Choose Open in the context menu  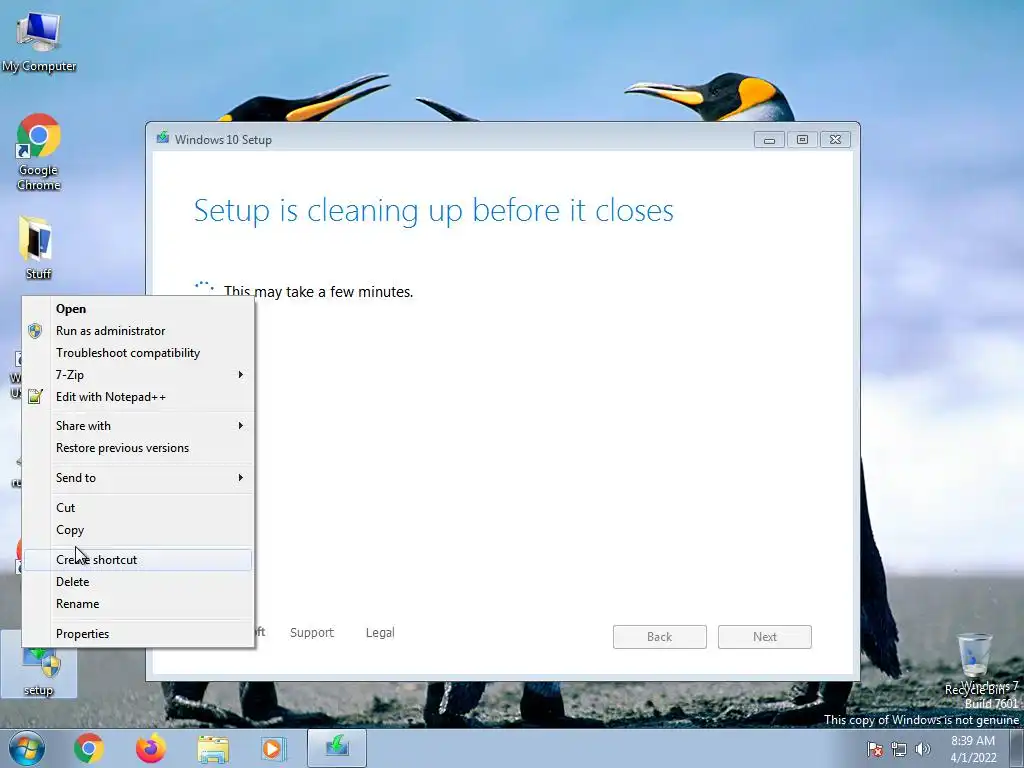coord(137,309)
